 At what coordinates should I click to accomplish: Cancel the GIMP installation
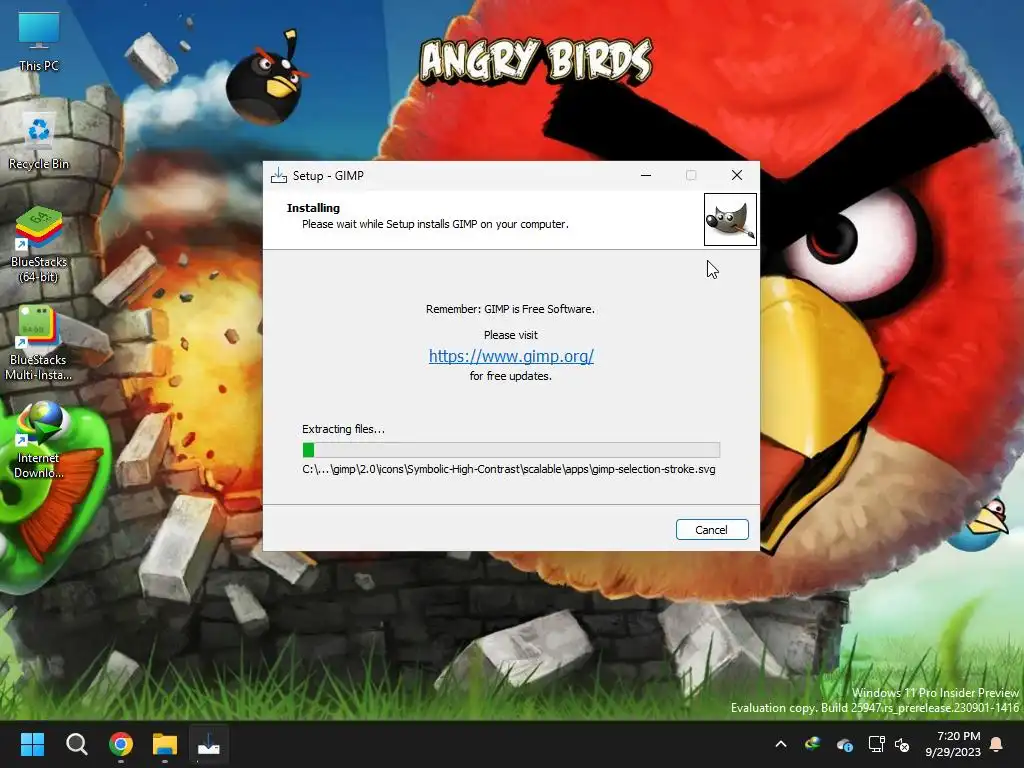click(712, 530)
